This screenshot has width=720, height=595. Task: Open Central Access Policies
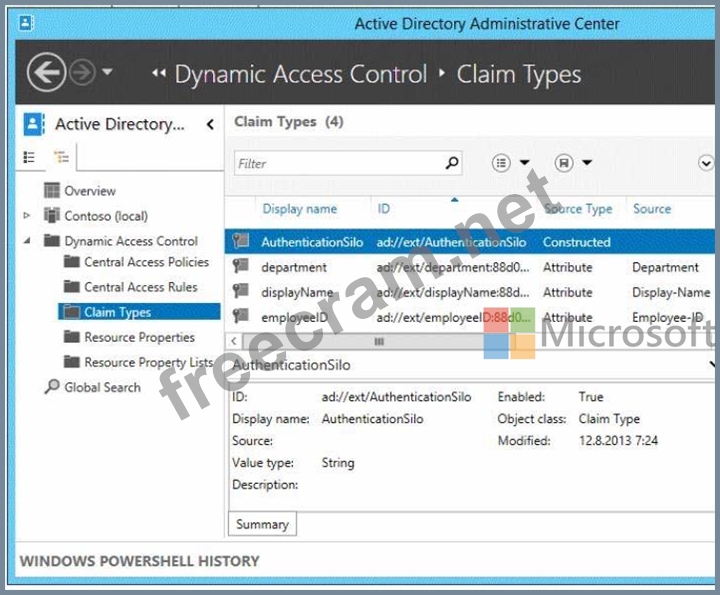click(146, 262)
